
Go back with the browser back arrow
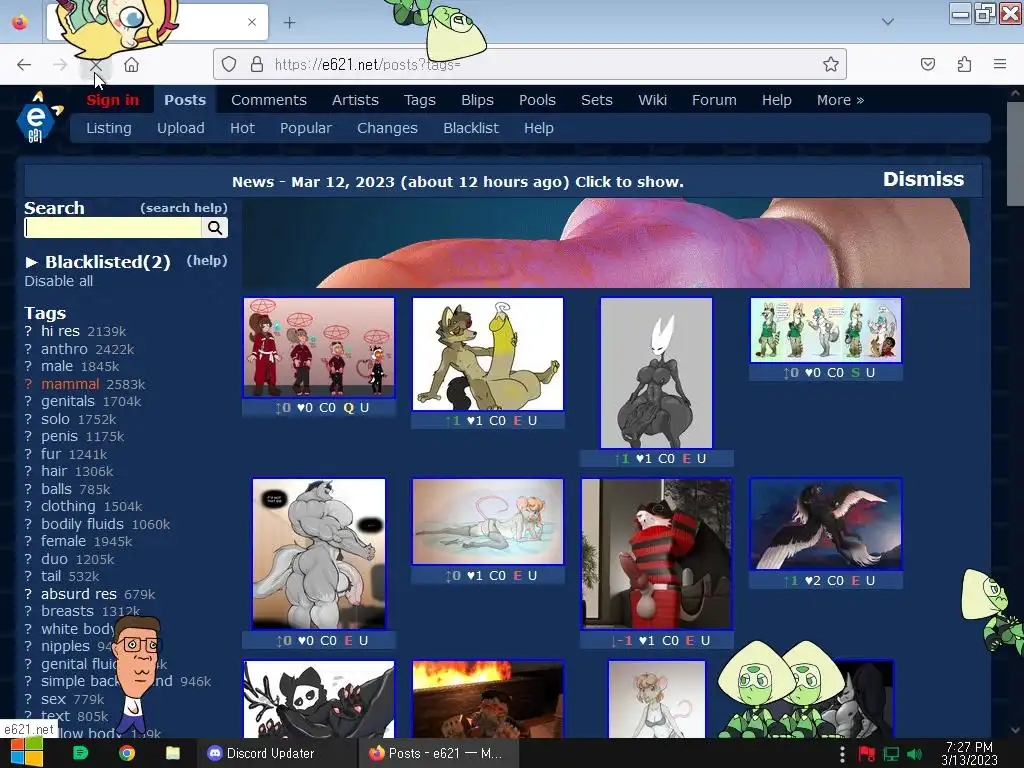pyautogui.click(x=24, y=65)
